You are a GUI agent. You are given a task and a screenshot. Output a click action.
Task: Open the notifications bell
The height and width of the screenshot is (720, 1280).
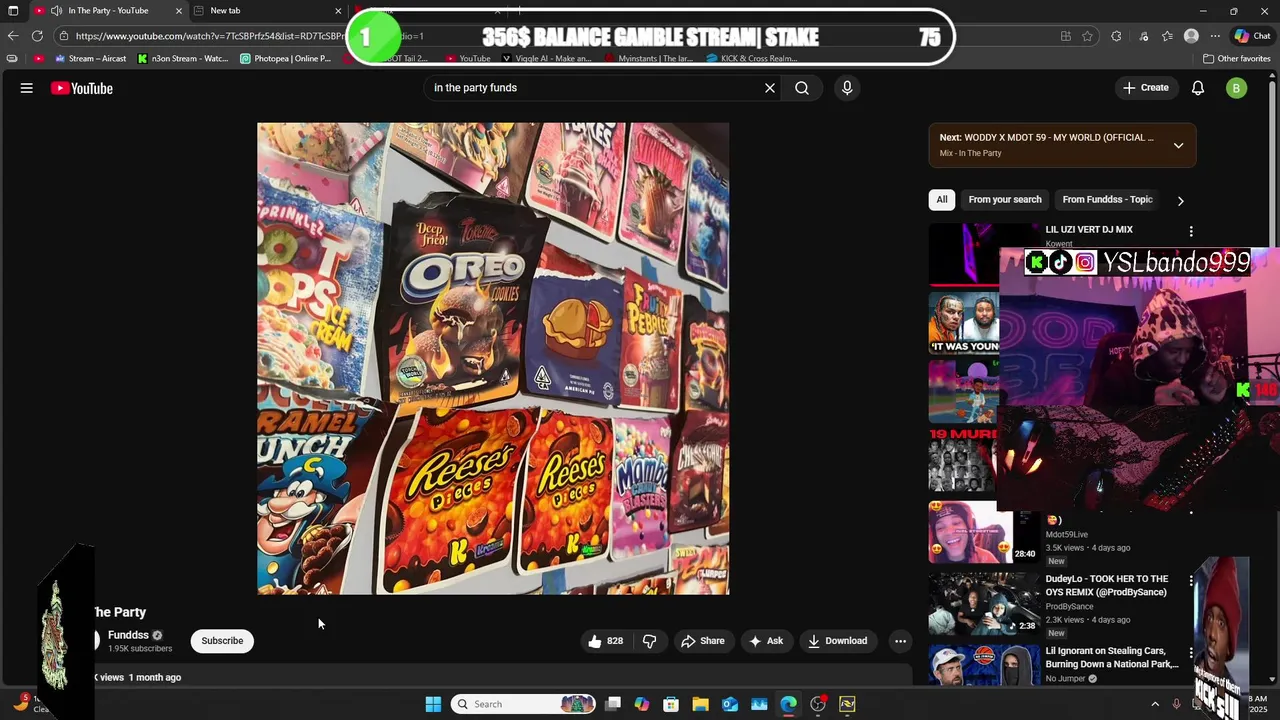click(x=1198, y=88)
